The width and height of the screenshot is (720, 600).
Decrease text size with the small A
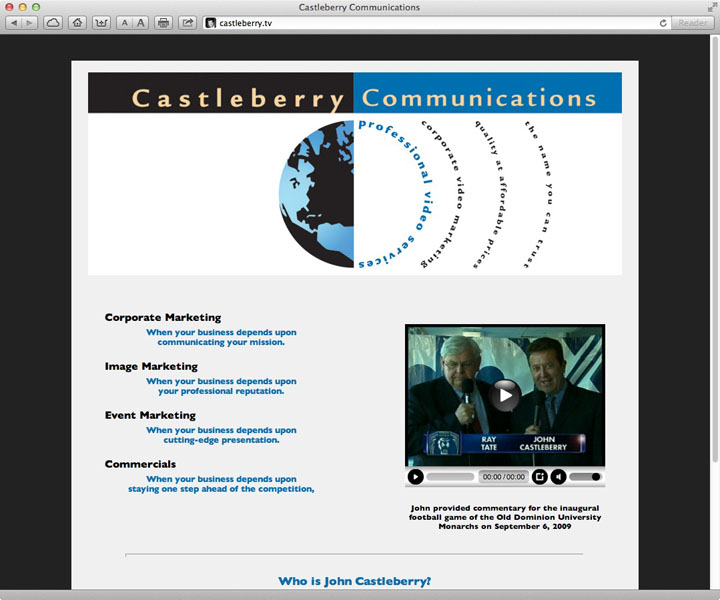click(124, 22)
